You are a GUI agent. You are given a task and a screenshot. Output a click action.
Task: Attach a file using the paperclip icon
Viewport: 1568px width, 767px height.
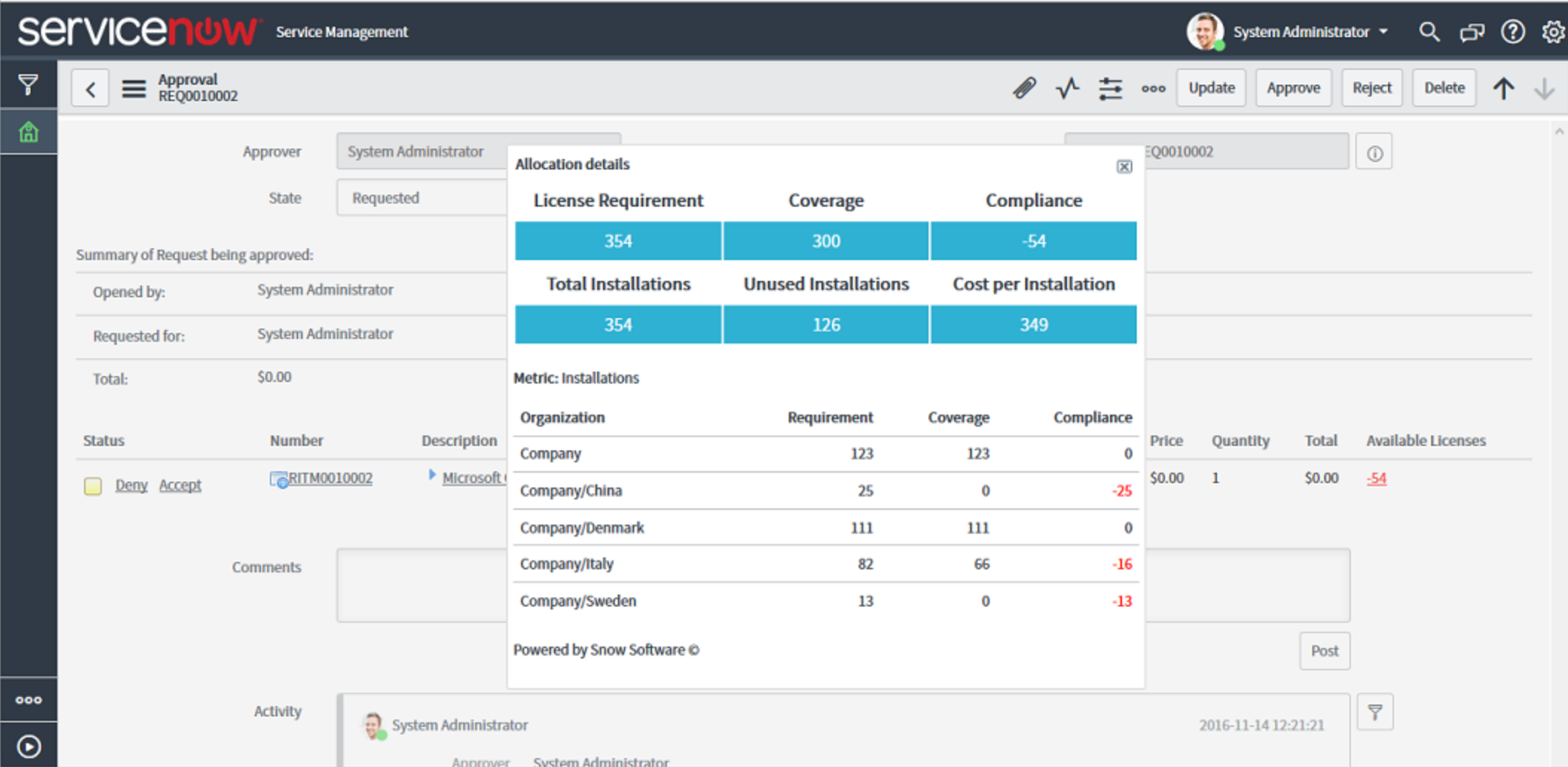click(1024, 88)
